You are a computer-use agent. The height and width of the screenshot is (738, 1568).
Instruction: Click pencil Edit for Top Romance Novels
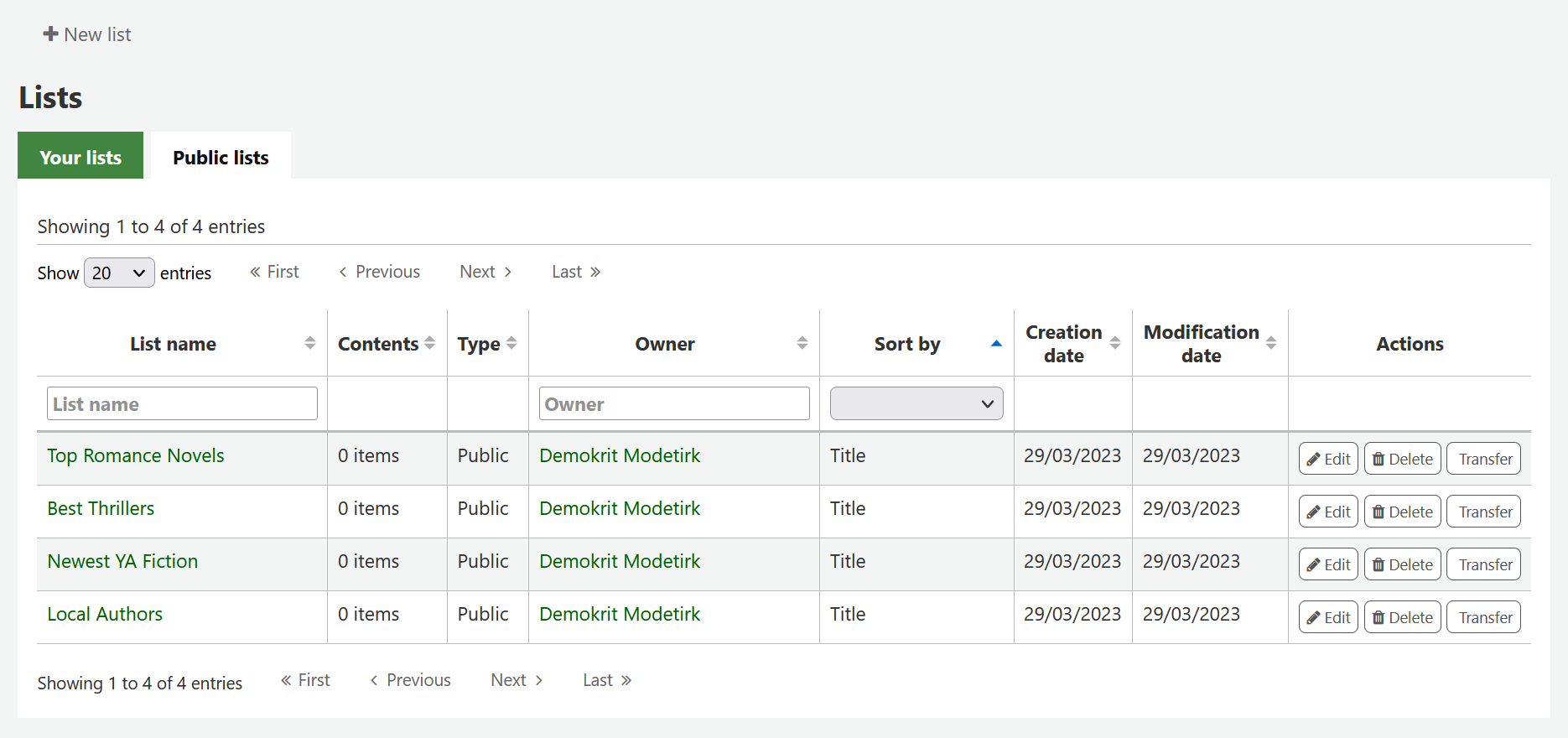1327,459
